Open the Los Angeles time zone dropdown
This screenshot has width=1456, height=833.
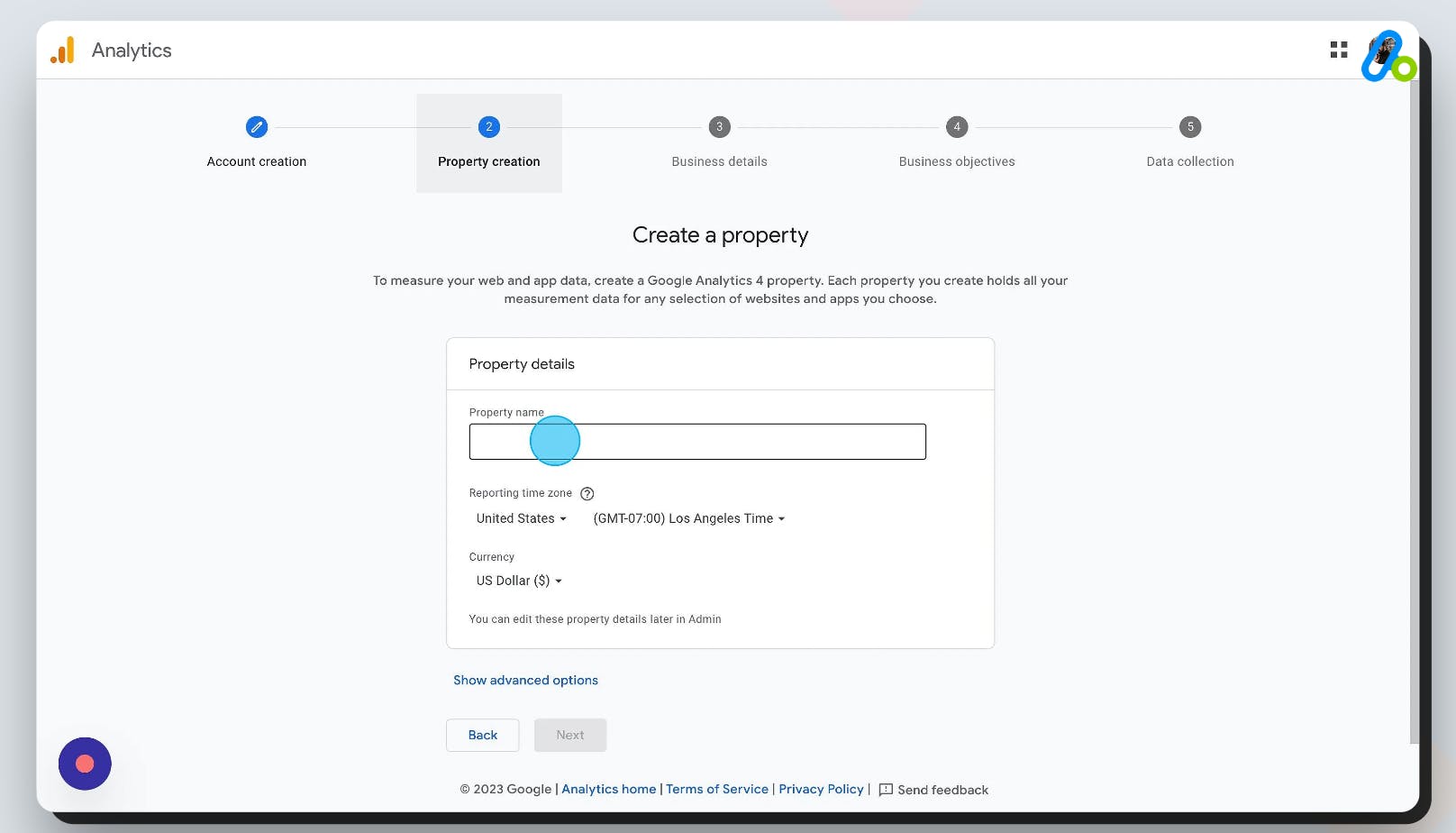pos(688,518)
